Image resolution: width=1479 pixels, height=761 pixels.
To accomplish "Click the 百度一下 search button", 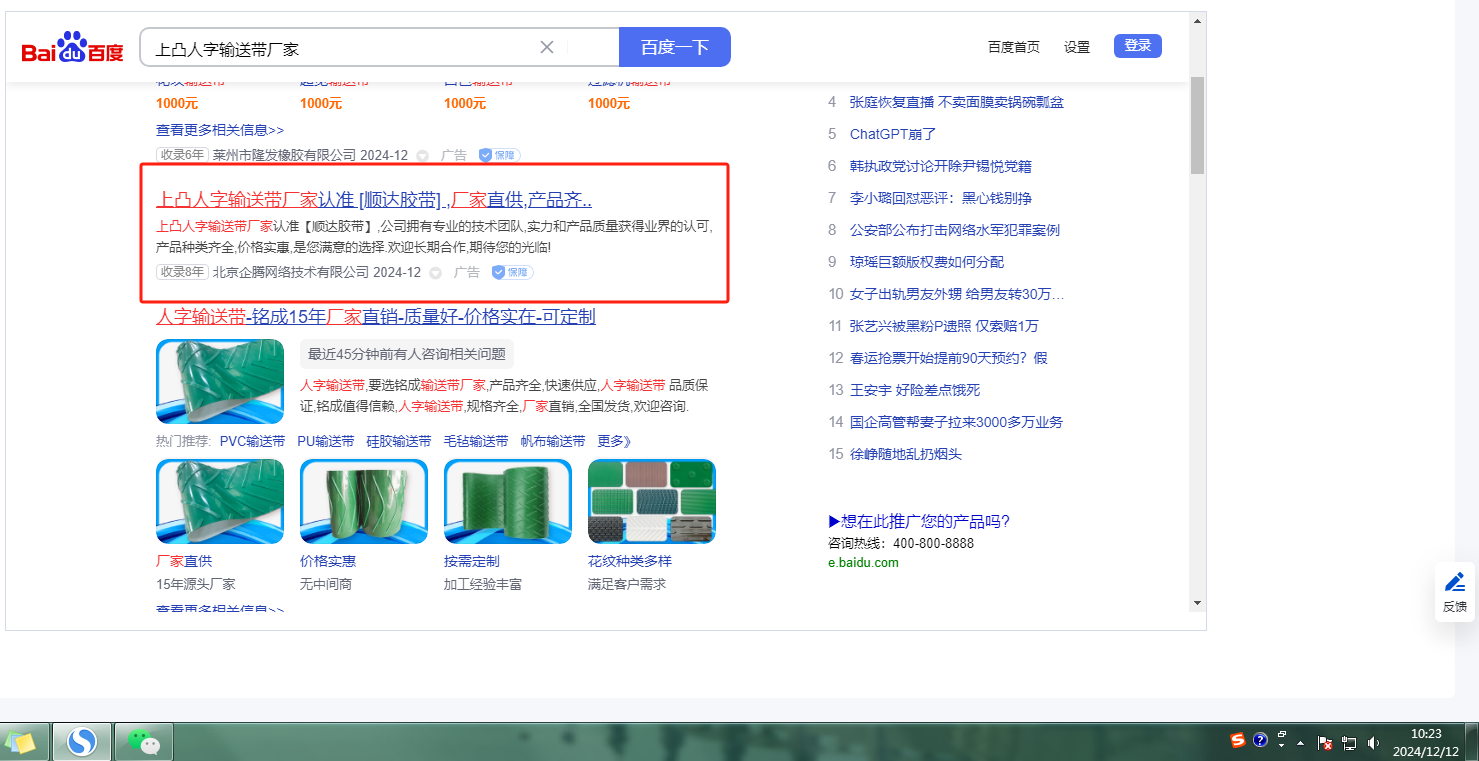I will click(674, 47).
